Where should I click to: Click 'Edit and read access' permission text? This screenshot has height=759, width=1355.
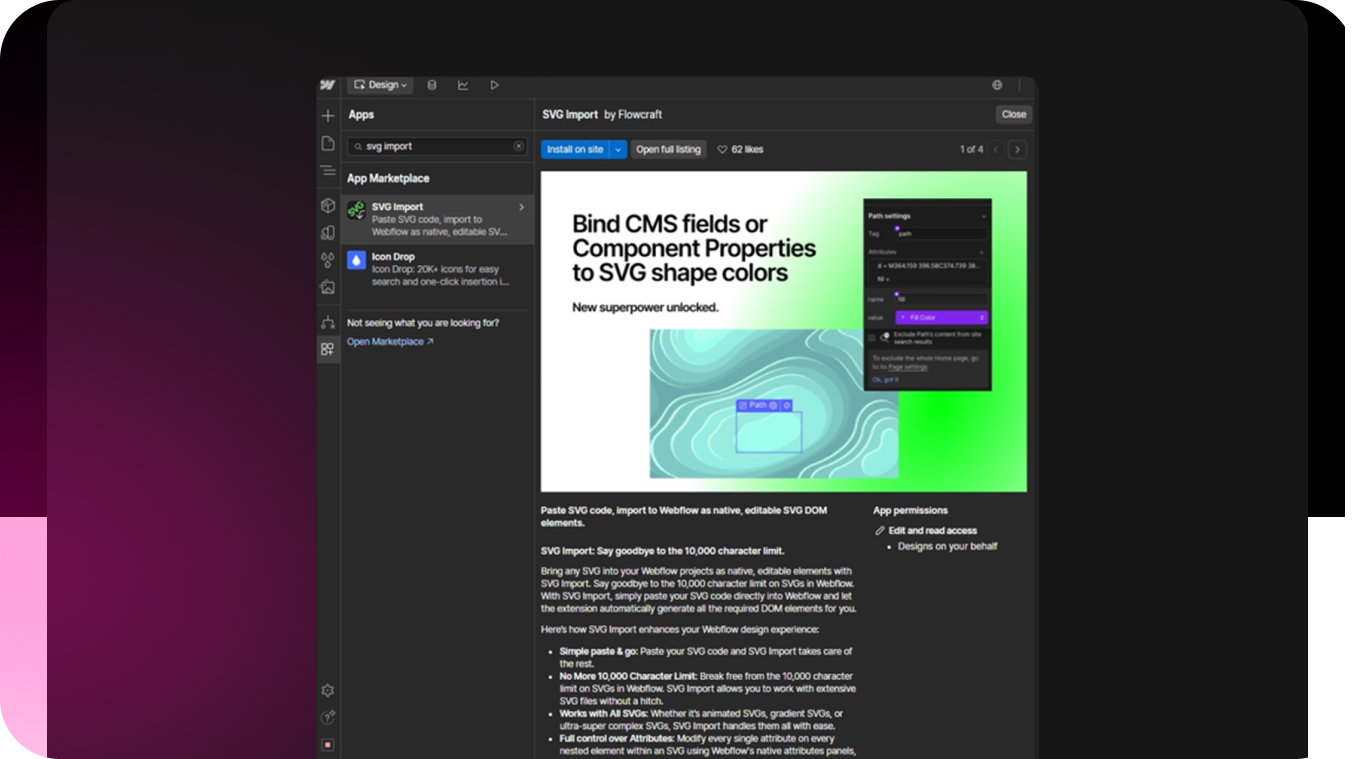coord(933,531)
